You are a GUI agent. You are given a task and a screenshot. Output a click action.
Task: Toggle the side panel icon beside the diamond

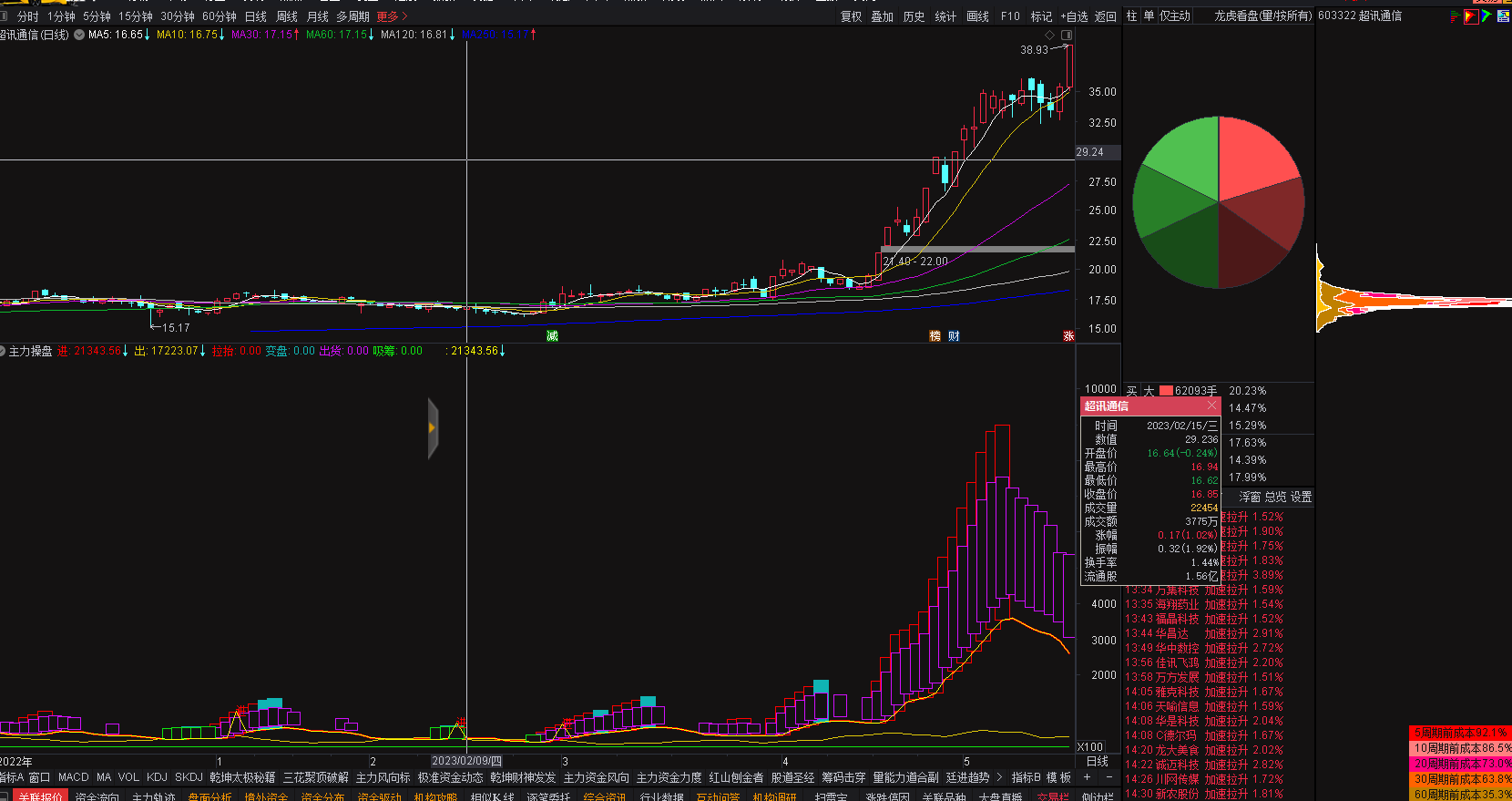point(1067,35)
